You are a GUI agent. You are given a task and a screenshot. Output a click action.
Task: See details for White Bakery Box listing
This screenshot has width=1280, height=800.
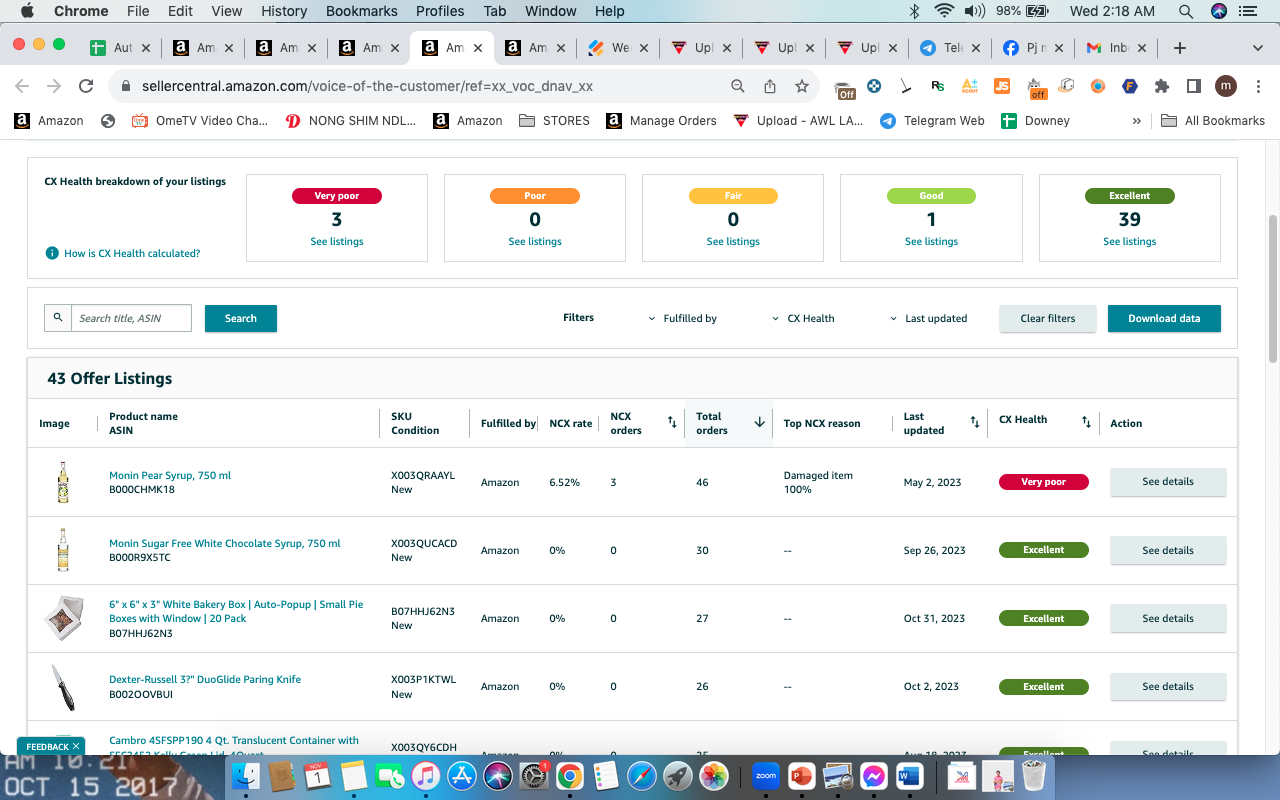[1168, 618]
